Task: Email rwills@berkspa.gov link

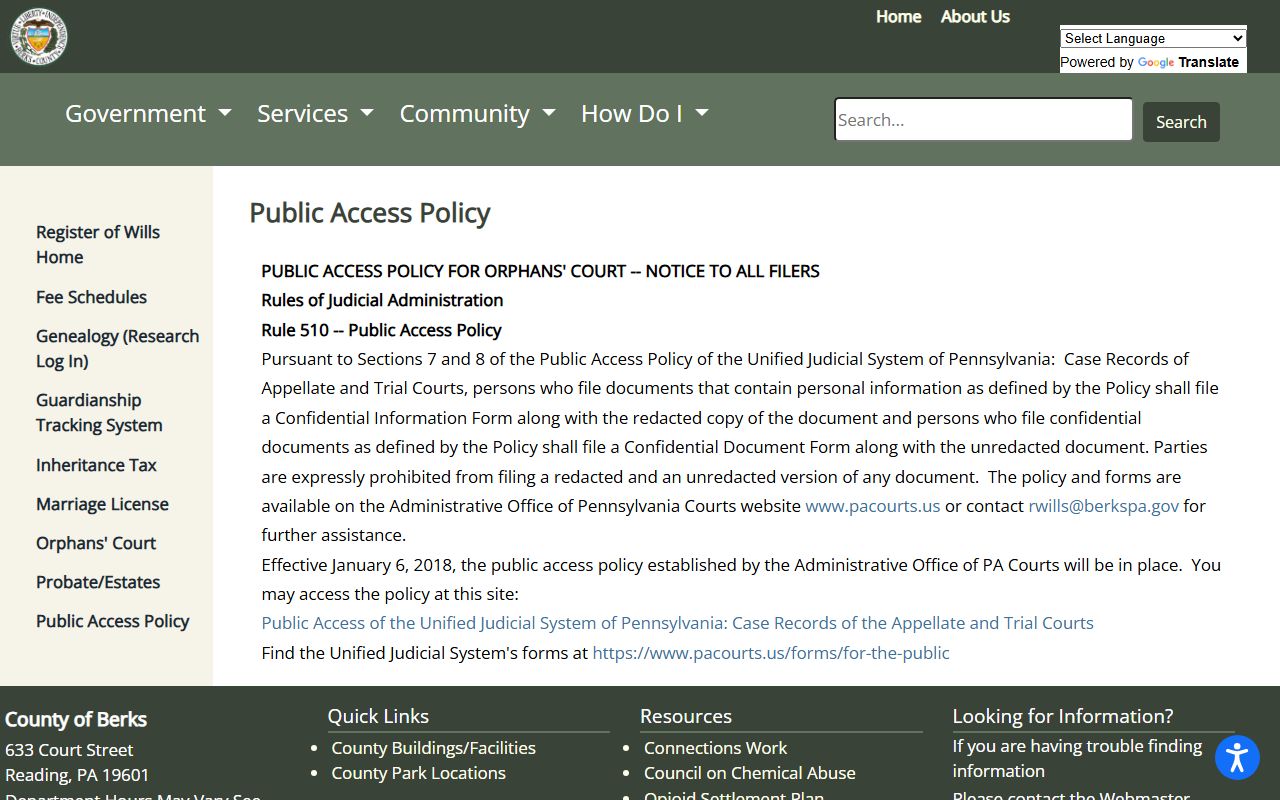Action: tap(1103, 506)
